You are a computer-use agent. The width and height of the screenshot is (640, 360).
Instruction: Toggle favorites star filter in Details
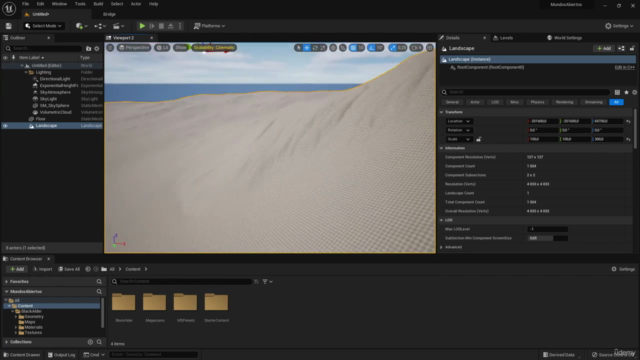[626, 92]
